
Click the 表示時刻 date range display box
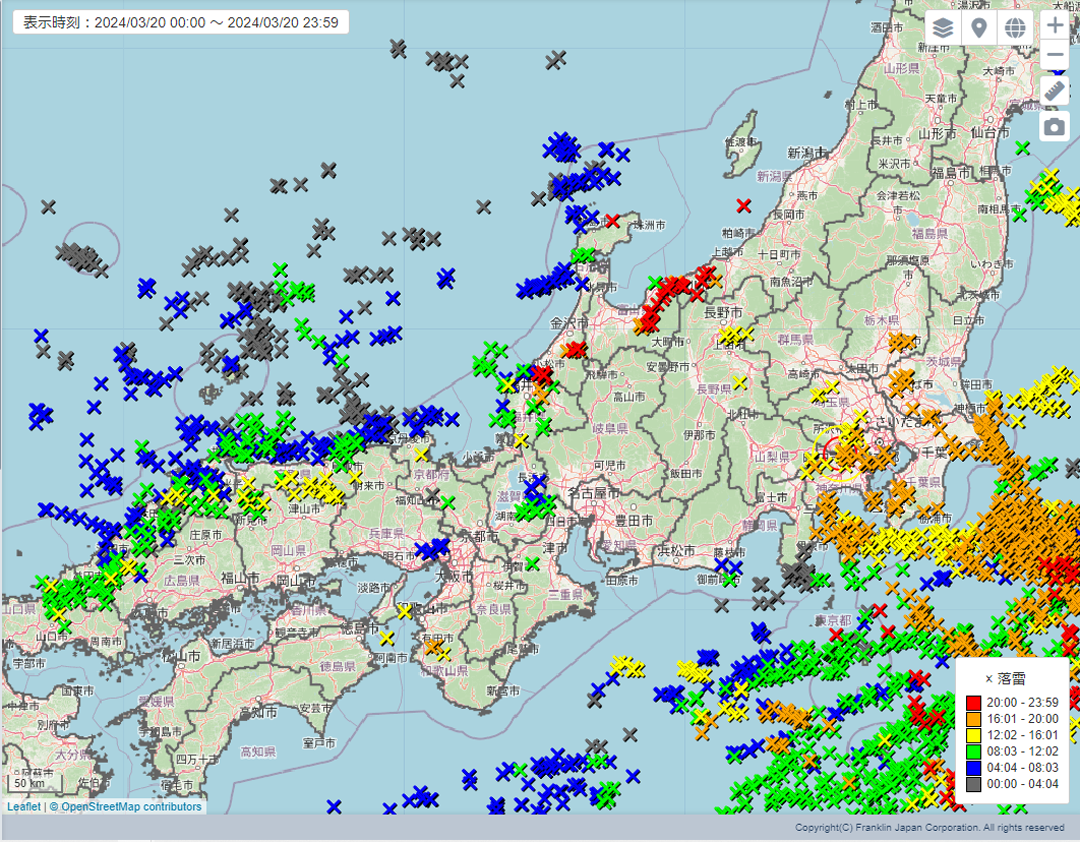[x=181, y=22]
